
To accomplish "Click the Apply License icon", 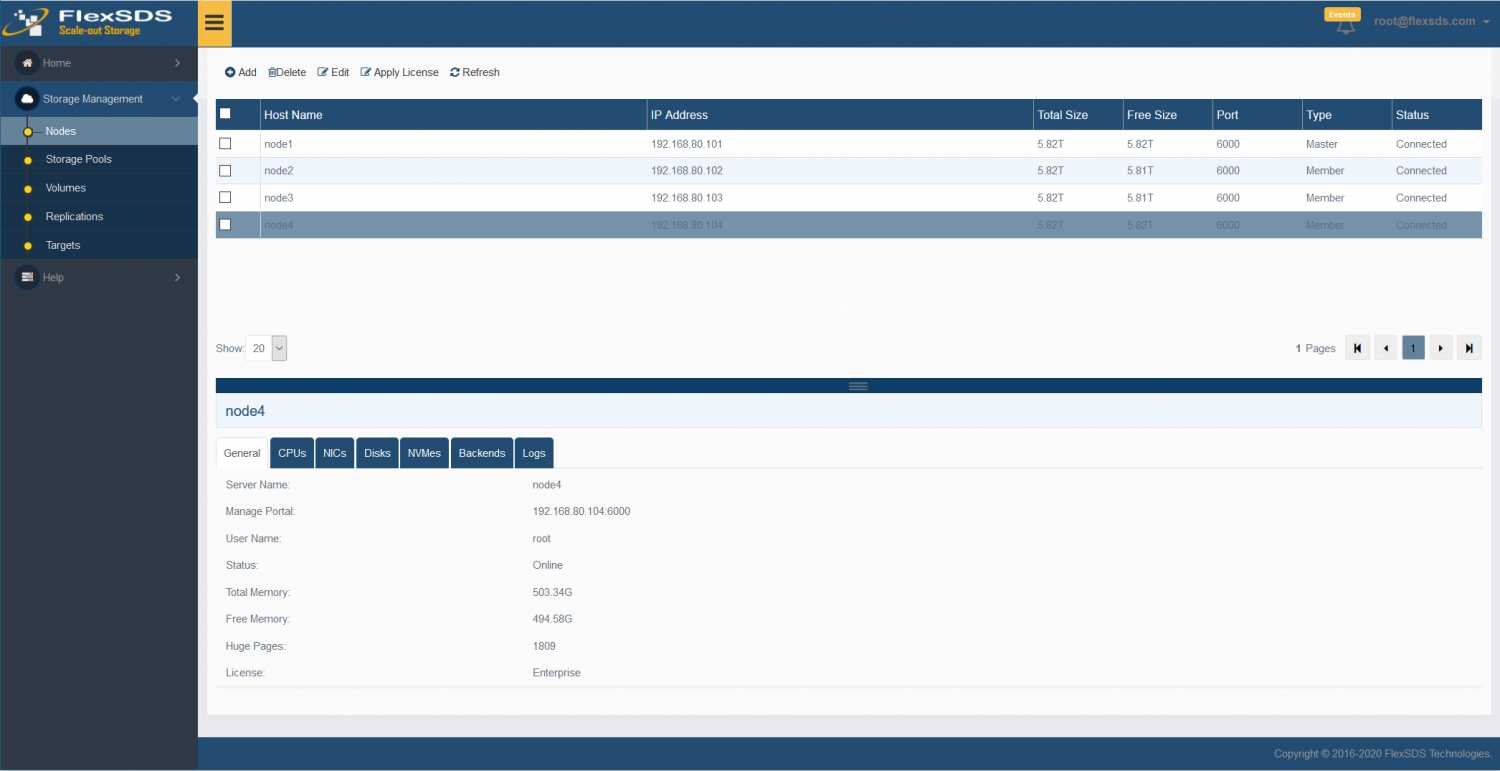I will click(399, 72).
